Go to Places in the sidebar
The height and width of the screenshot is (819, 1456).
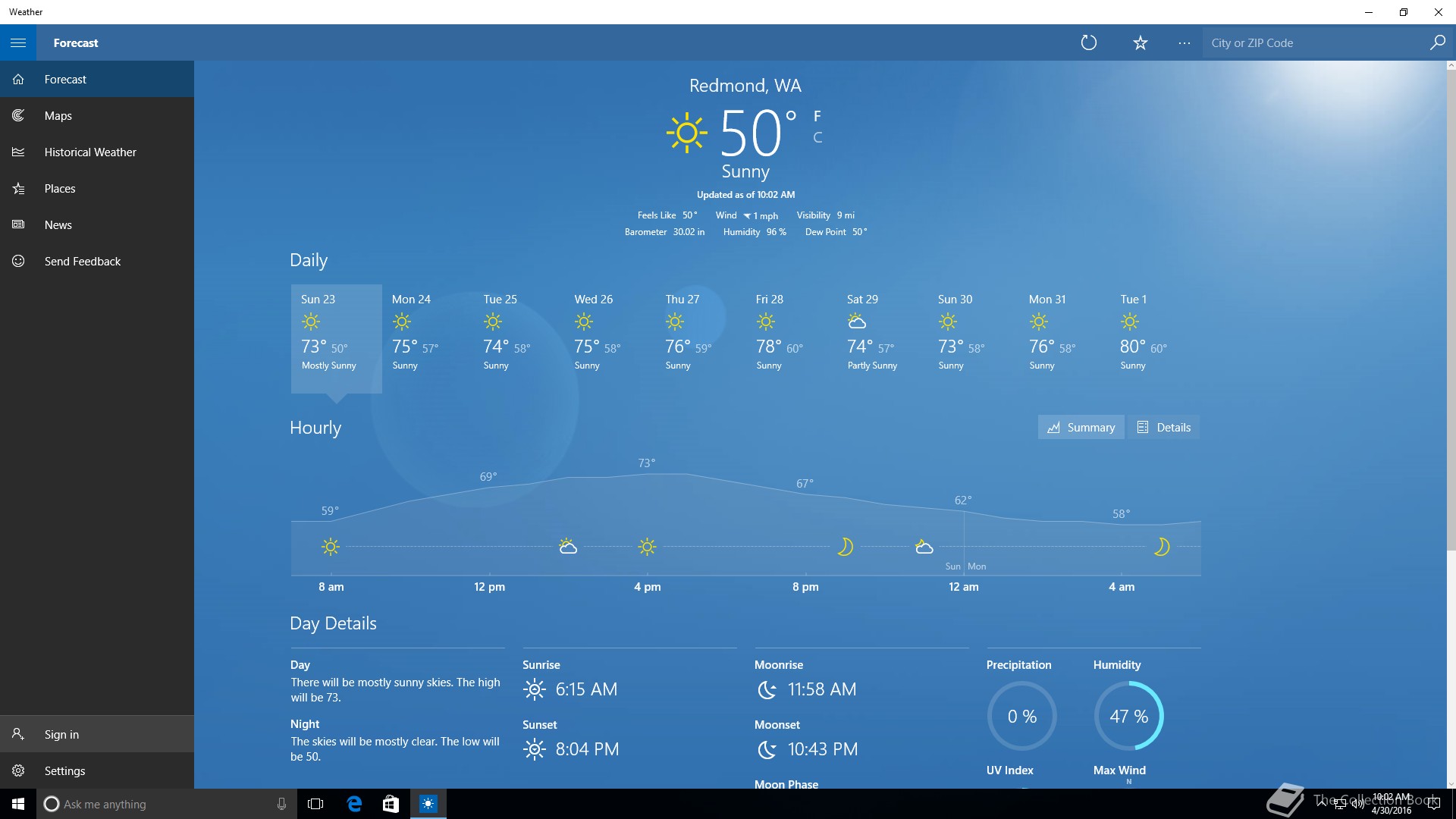pos(97,188)
